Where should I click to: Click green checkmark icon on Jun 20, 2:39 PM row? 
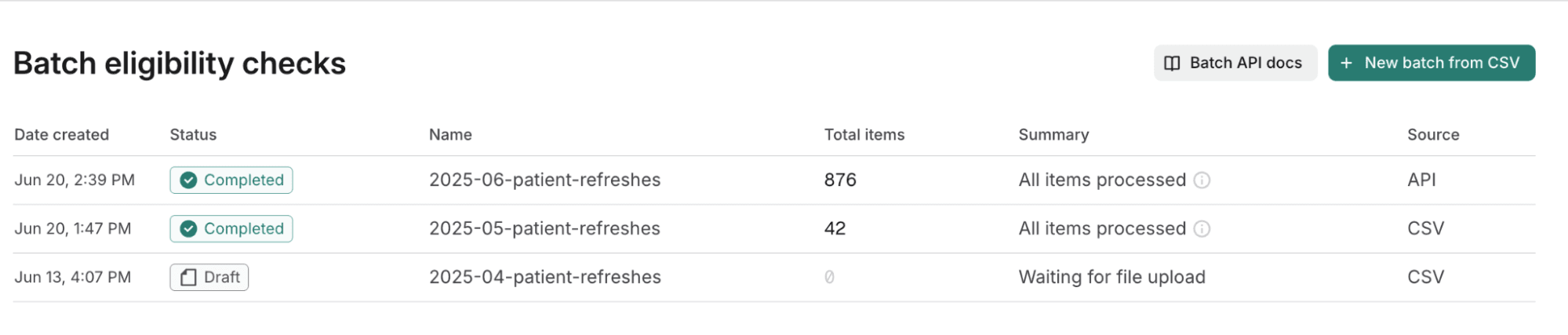tap(188, 180)
